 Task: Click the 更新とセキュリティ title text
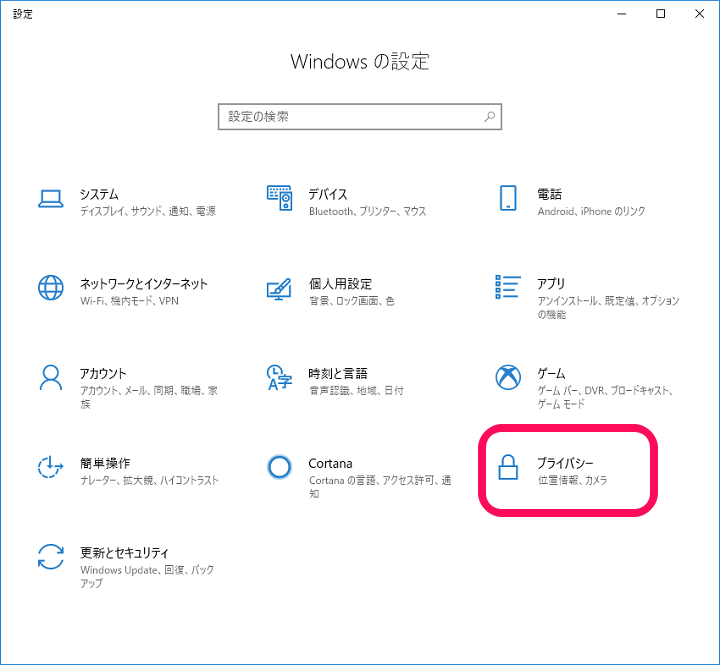(124, 552)
